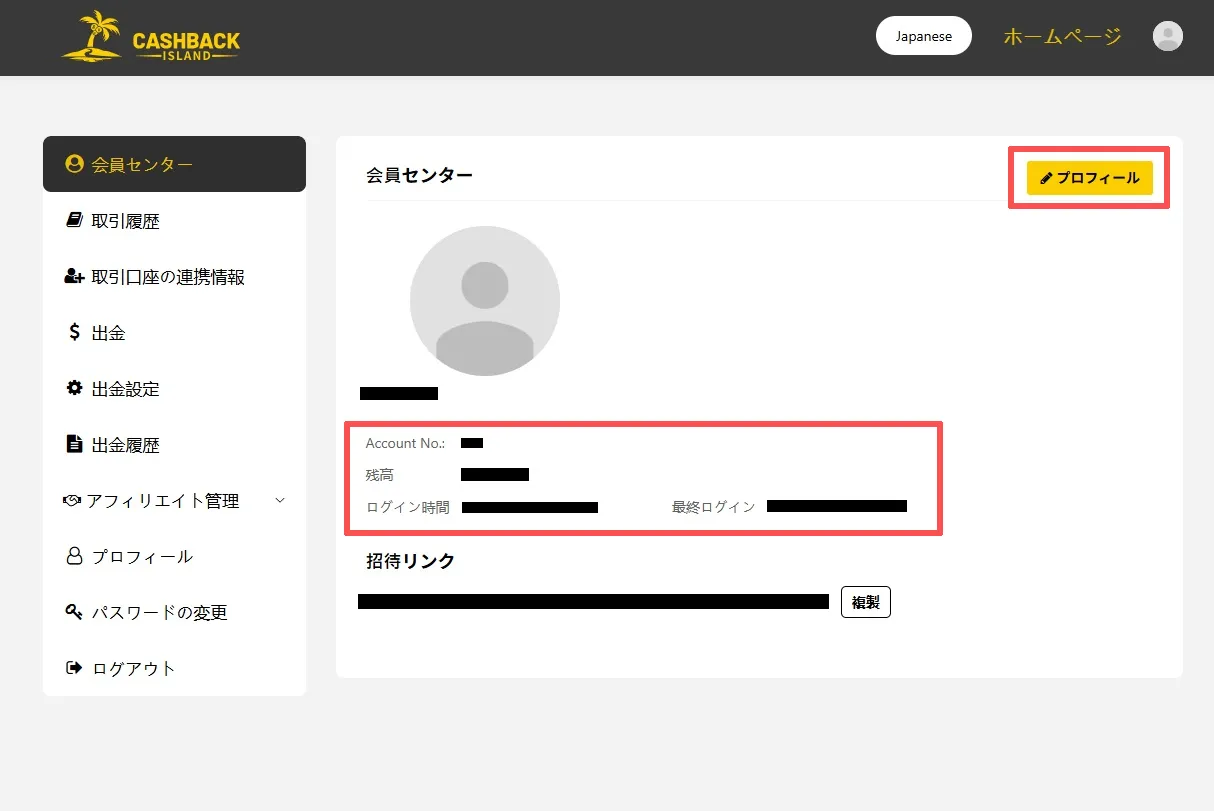Click the logout arrow icon beside ログアウト
1214x811 pixels.
pos(74,668)
